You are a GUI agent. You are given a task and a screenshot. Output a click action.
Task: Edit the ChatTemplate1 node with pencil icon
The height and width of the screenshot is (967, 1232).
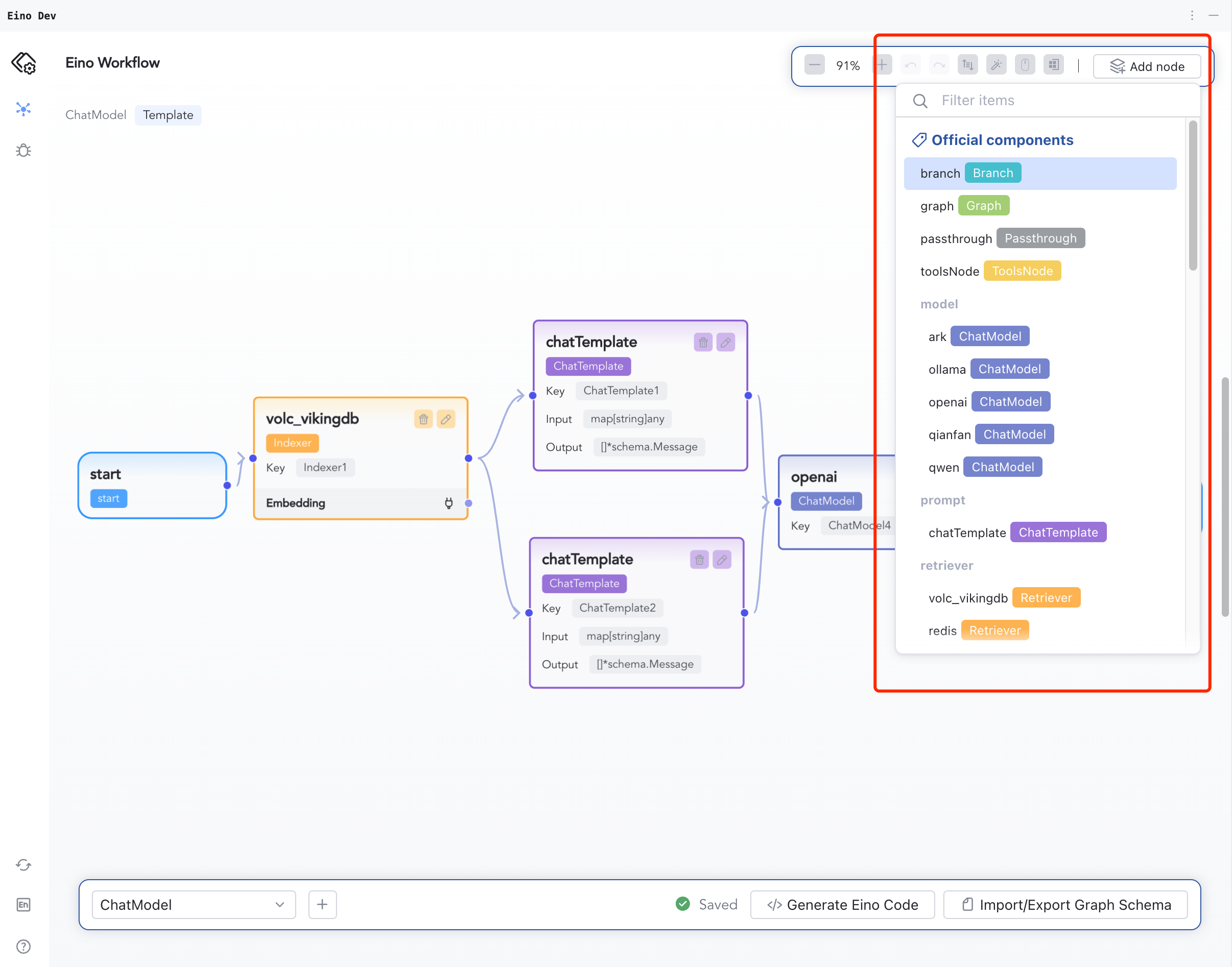(725, 342)
